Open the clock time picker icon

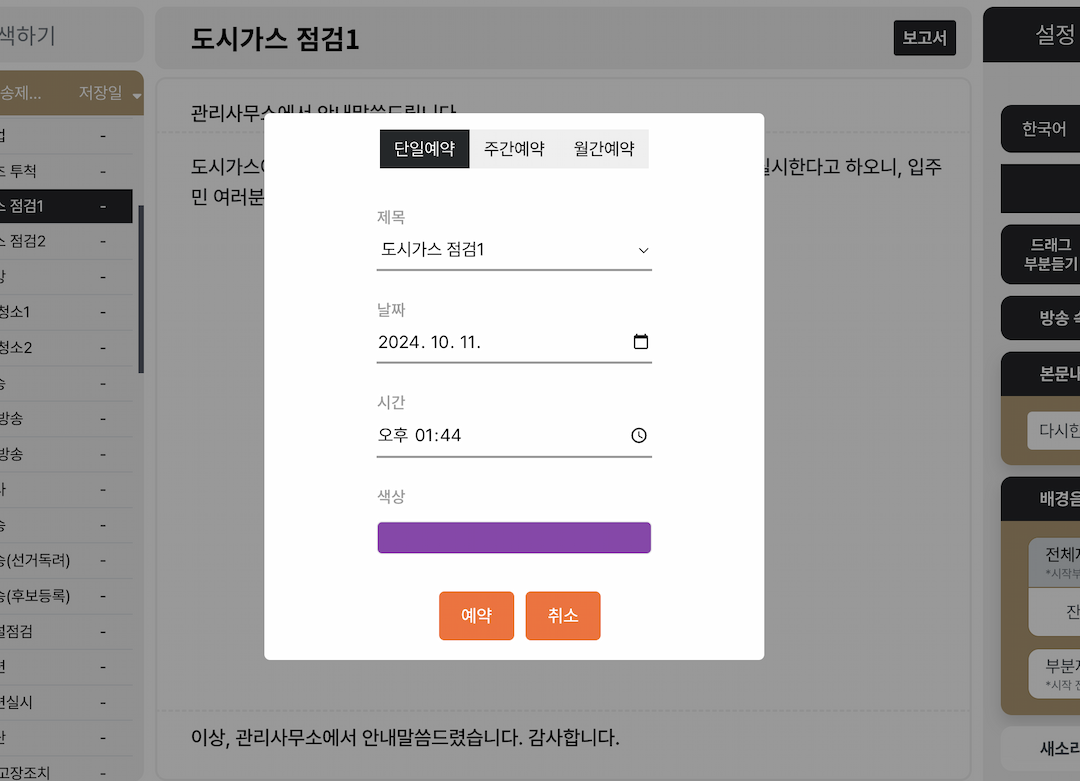(x=639, y=435)
